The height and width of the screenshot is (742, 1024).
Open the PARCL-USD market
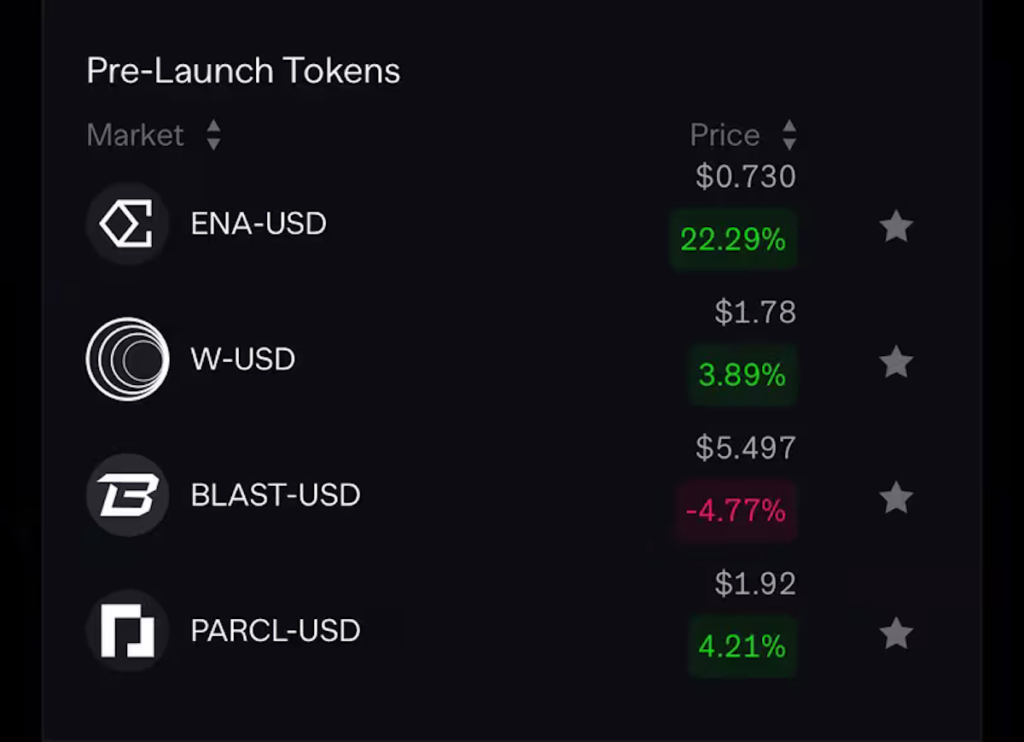pyautogui.click(x=275, y=631)
